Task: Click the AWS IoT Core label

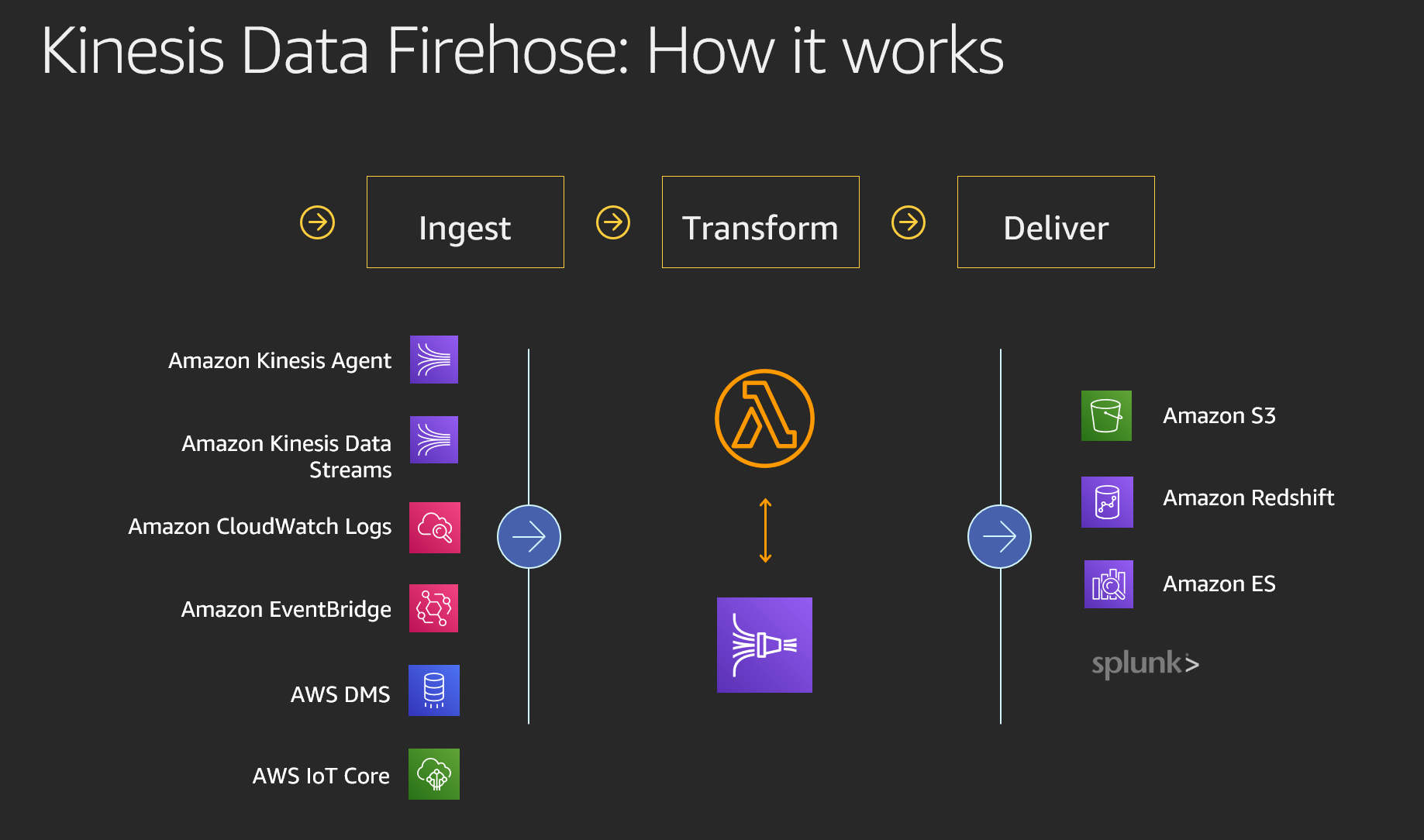Action: click(321, 776)
